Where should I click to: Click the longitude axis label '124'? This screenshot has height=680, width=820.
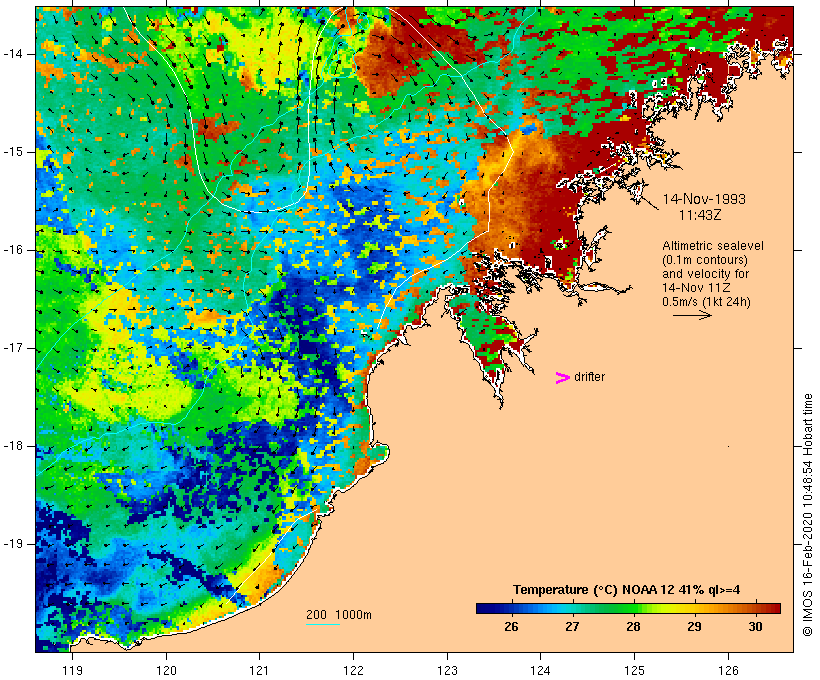(x=541, y=671)
